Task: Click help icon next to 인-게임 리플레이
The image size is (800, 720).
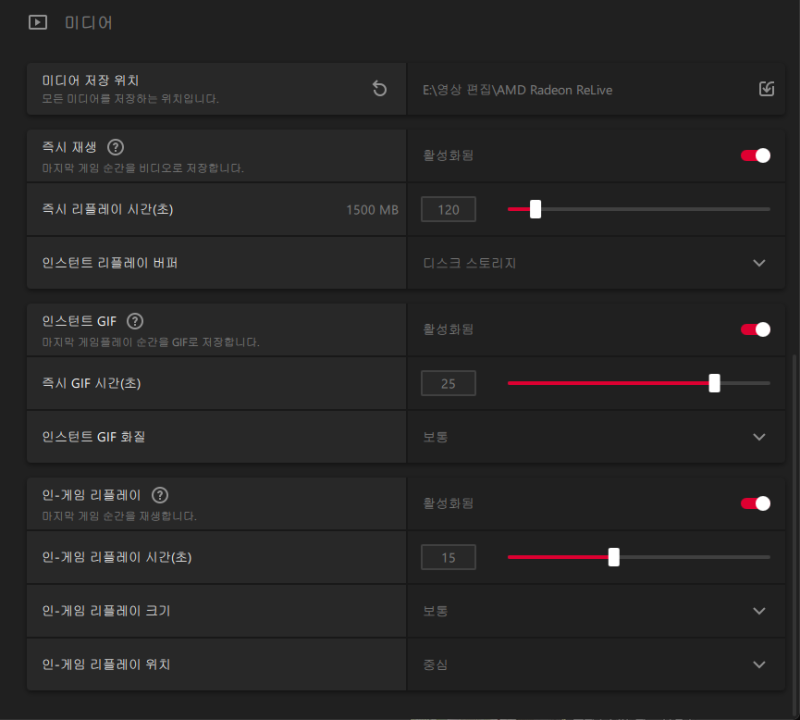Action: (x=160, y=495)
